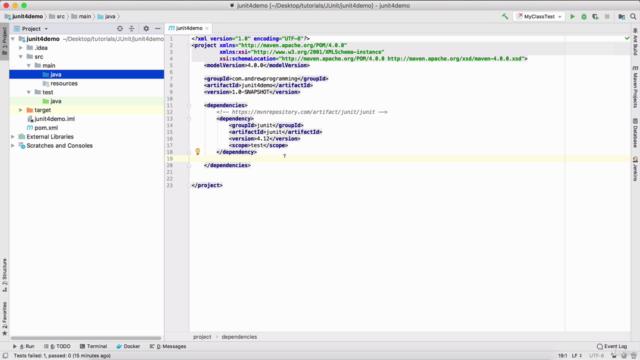Toggle tool window bars via bottom-left corner icon
Image resolution: width=640 pixels, height=360 pixels.
click(x=5, y=356)
